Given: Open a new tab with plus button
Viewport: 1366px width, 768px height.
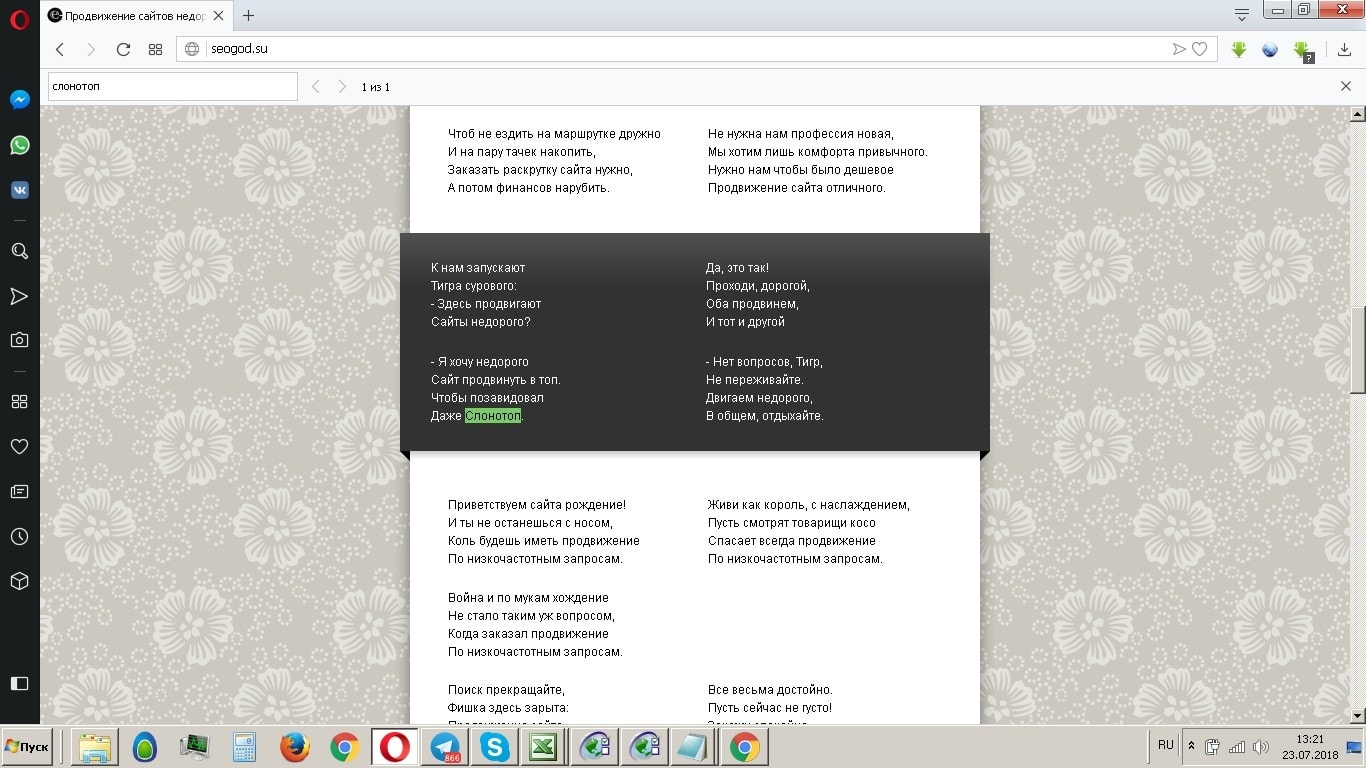Looking at the screenshot, I should pos(249,15).
